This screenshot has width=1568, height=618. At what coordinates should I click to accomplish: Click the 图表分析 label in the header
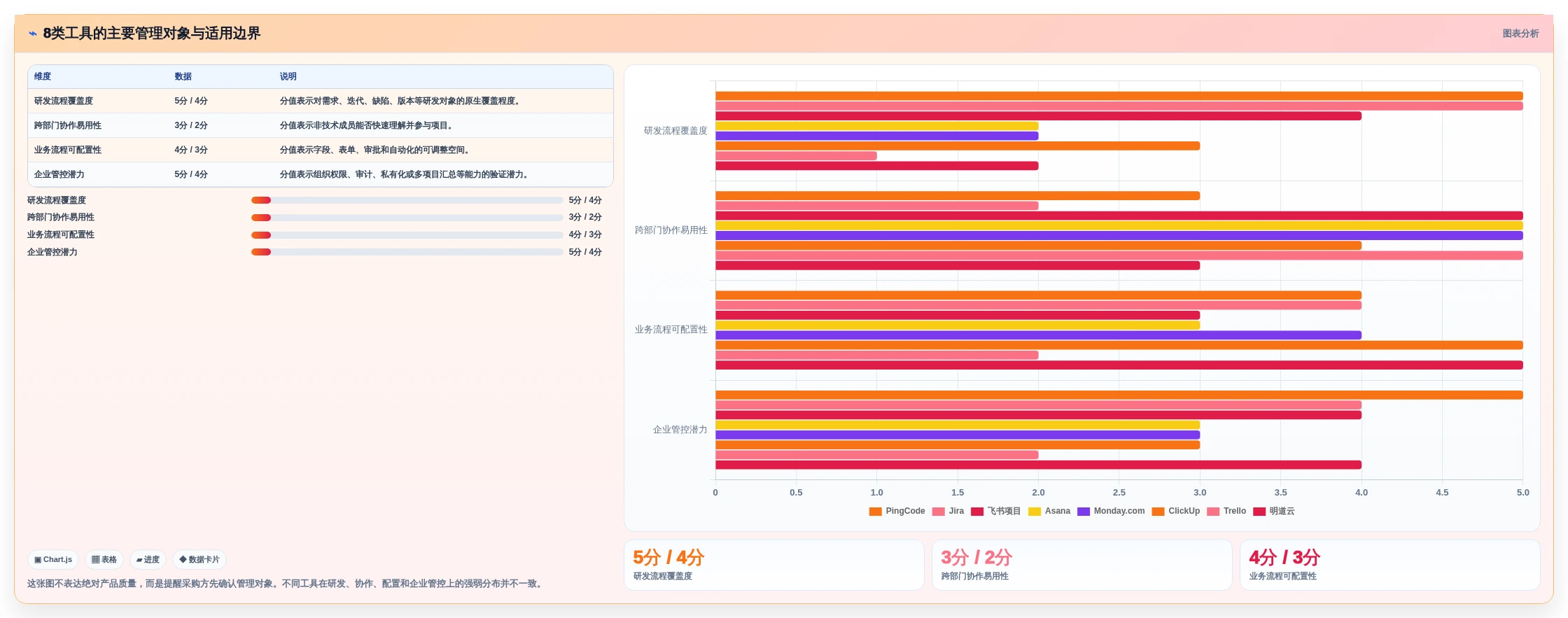click(1520, 34)
